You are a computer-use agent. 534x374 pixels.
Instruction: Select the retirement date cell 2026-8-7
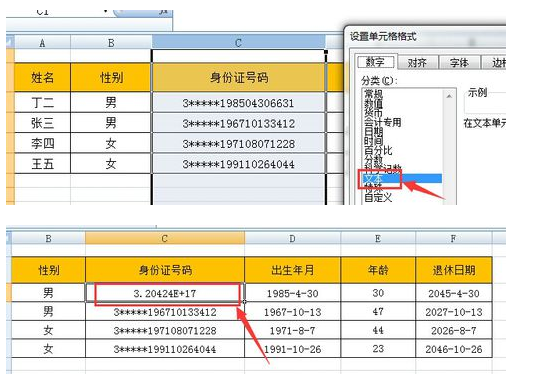(x=454, y=330)
